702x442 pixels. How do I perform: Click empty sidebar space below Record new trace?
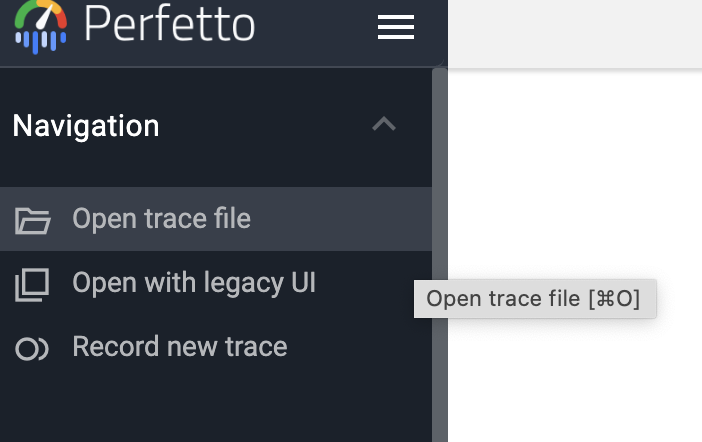point(200,405)
